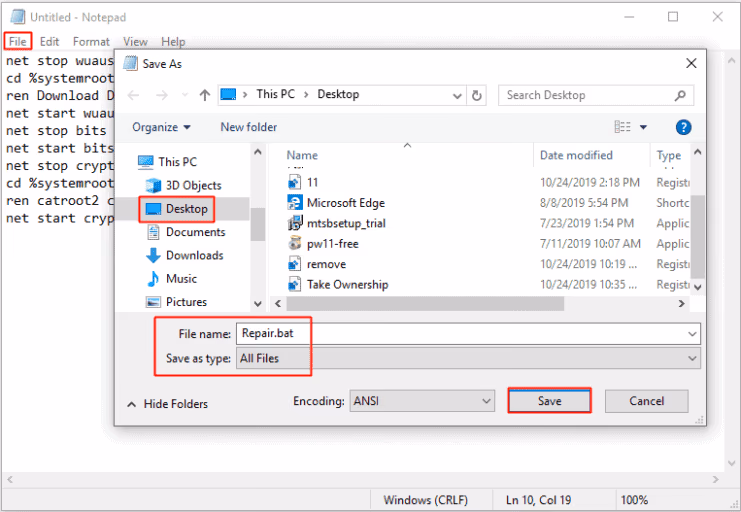Open the Help menu in Notepad
Screen dimensions: 741x512
click(173, 42)
